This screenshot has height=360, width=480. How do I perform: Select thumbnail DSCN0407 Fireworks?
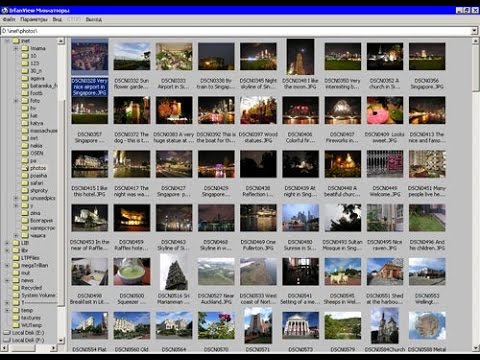[x=343, y=110]
